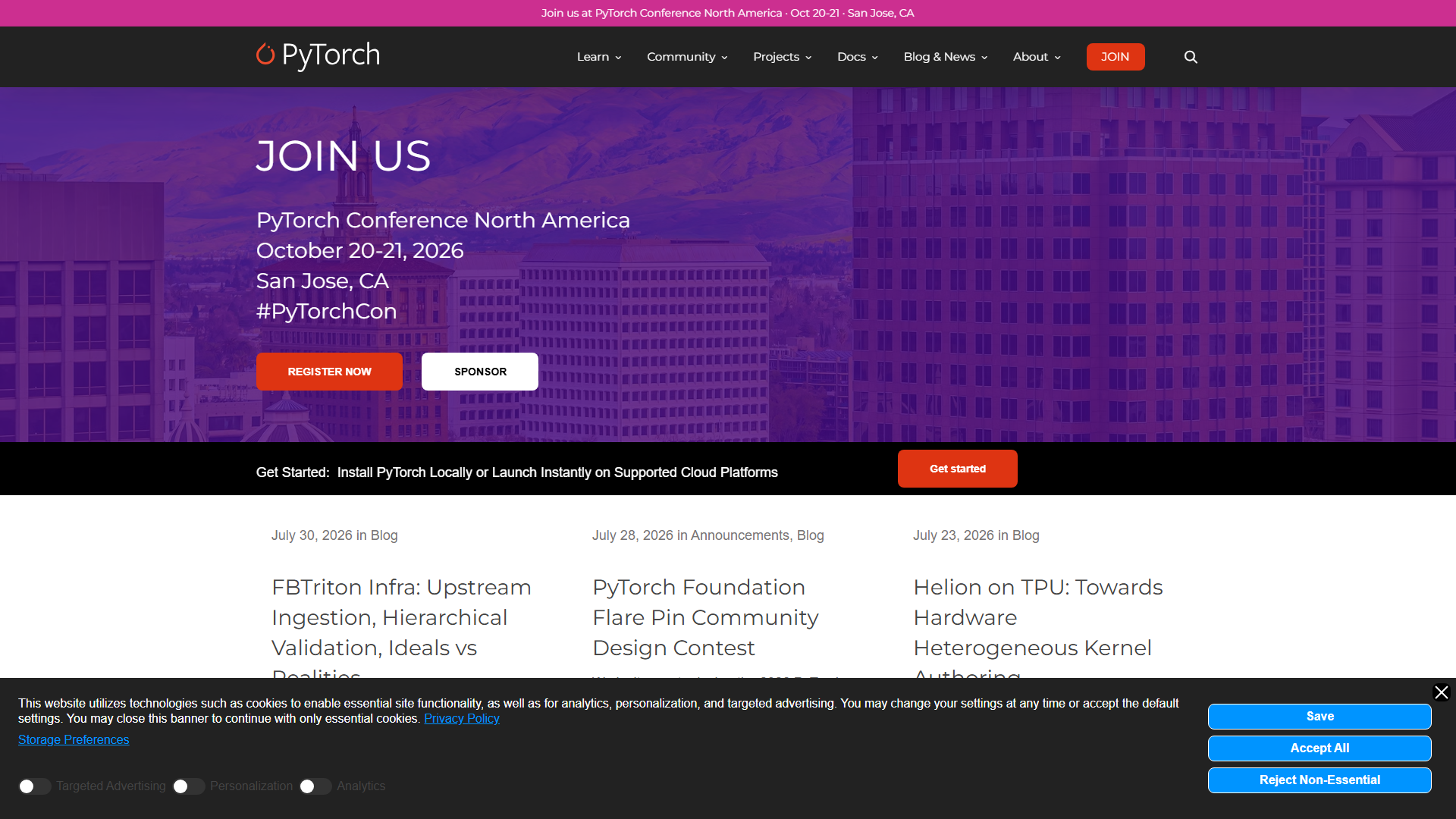
Task: Open the Projects dropdown menu
Action: pyautogui.click(x=782, y=57)
